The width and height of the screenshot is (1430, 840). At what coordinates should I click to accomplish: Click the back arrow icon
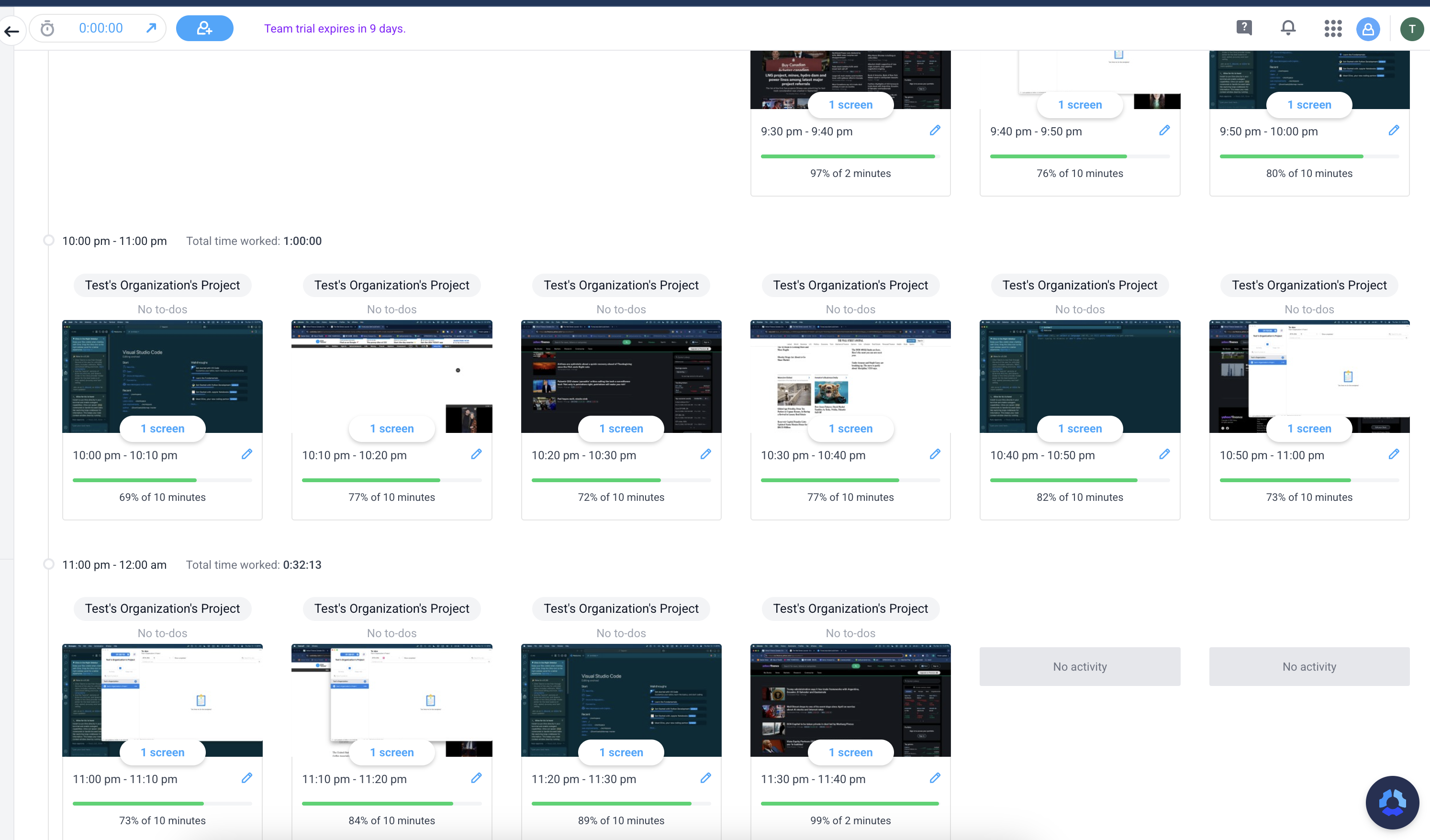coord(11,31)
